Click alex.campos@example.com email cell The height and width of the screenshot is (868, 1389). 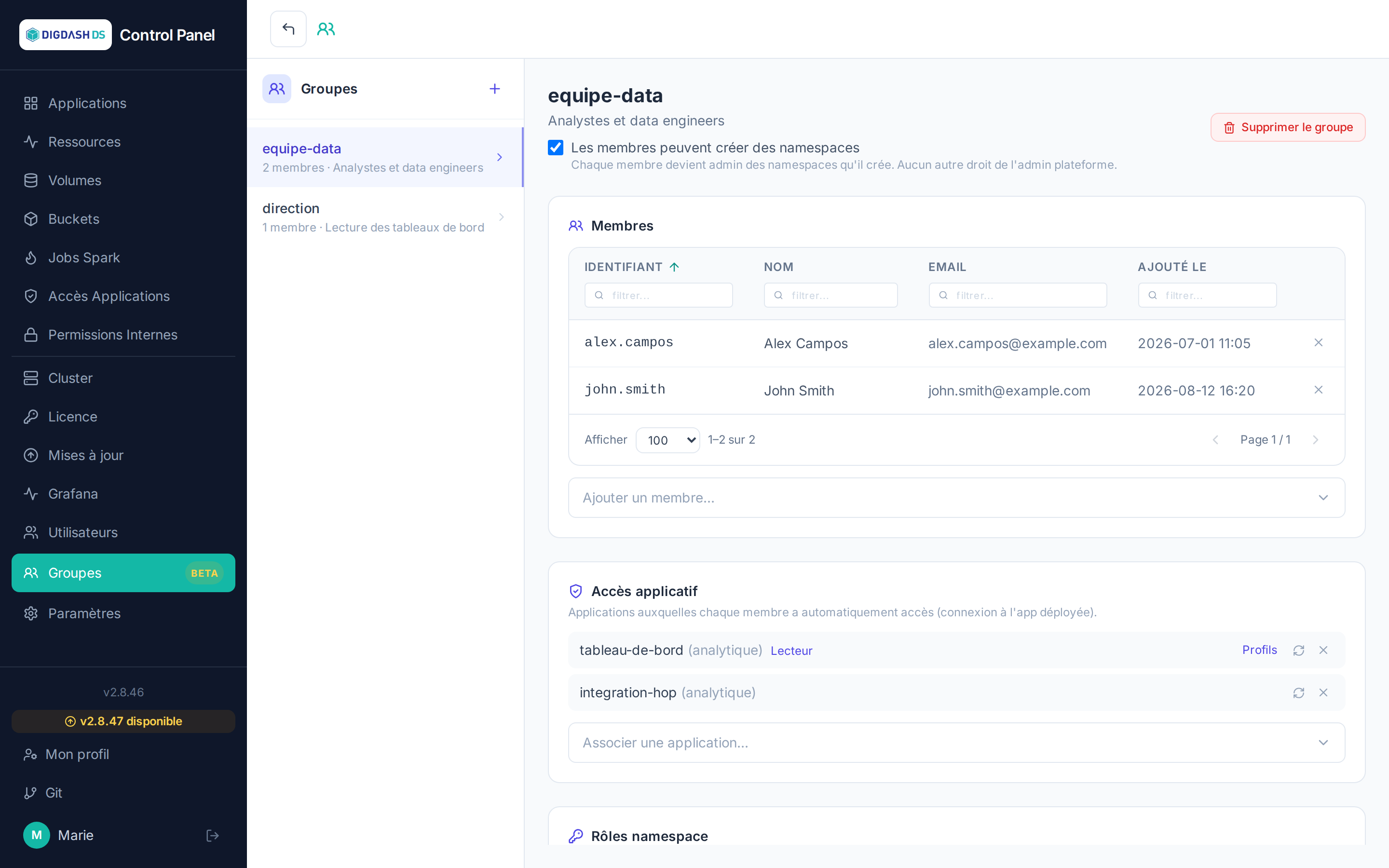[x=1017, y=344]
